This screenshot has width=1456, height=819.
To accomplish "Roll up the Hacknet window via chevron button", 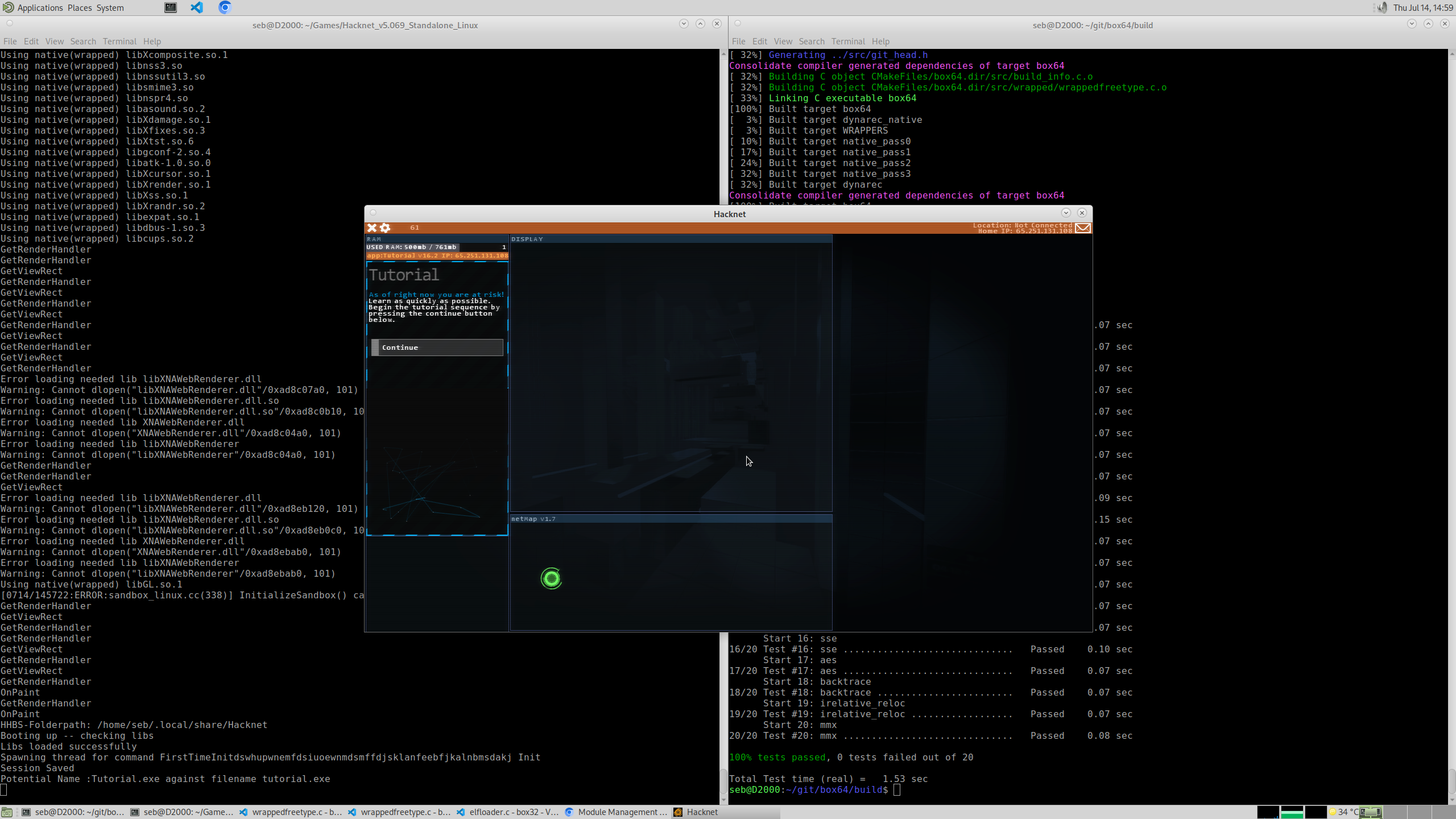I will click(x=1066, y=213).
